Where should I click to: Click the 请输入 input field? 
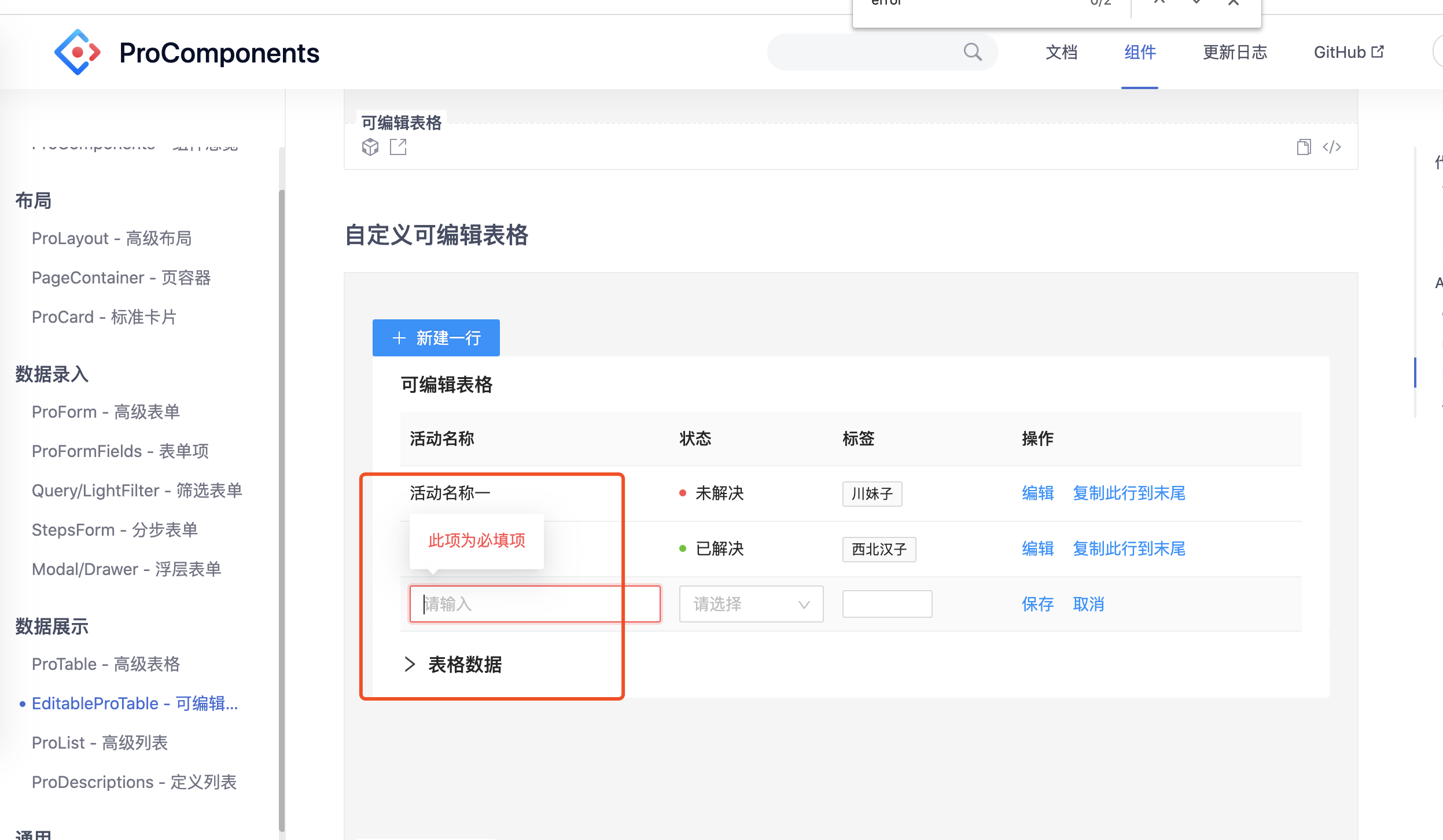pos(533,603)
